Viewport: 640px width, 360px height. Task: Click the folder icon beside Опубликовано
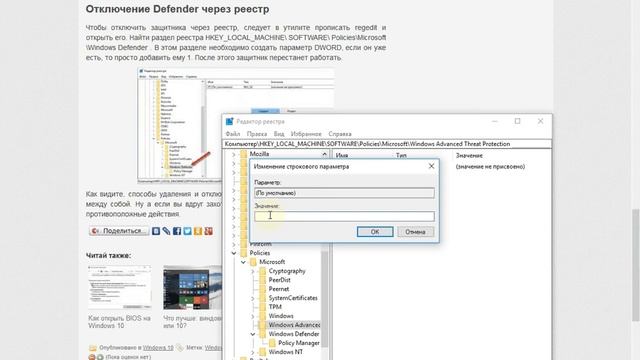tap(93, 348)
